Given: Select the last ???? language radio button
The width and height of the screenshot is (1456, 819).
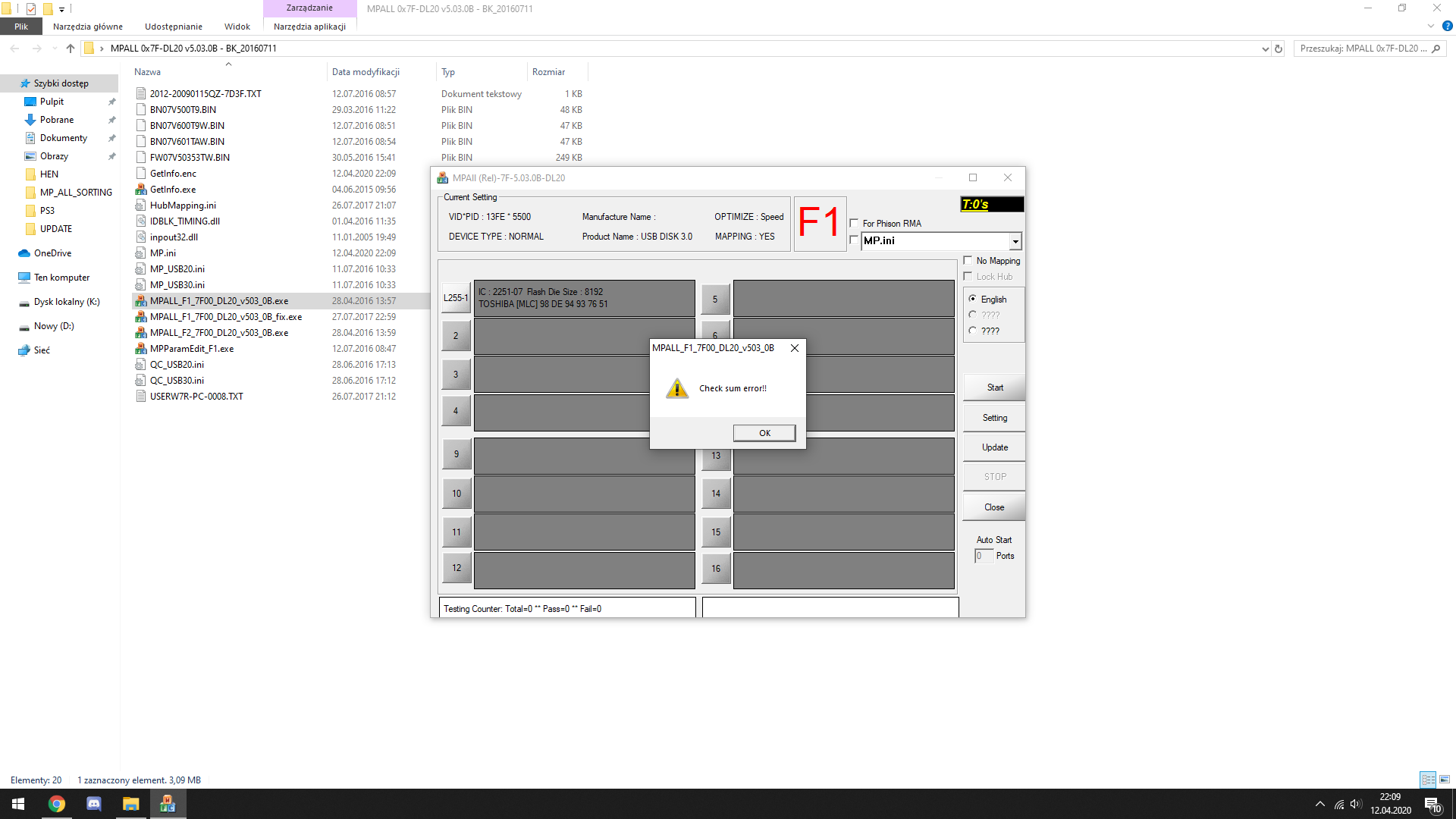Looking at the screenshot, I should coord(972,331).
